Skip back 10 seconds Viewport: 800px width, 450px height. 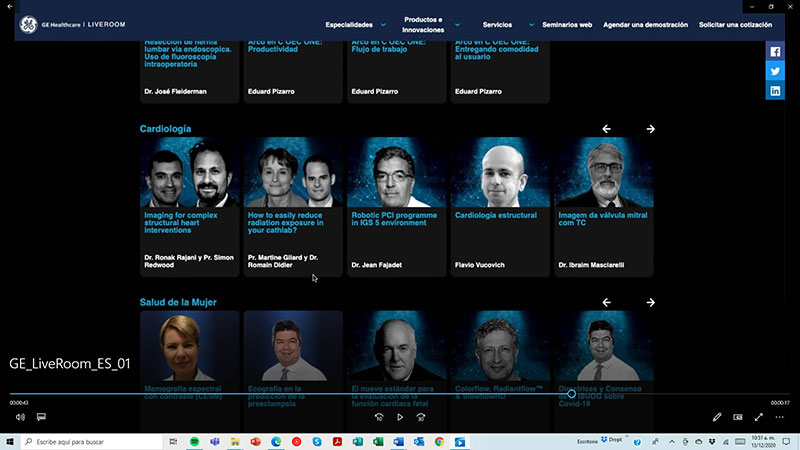379,417
